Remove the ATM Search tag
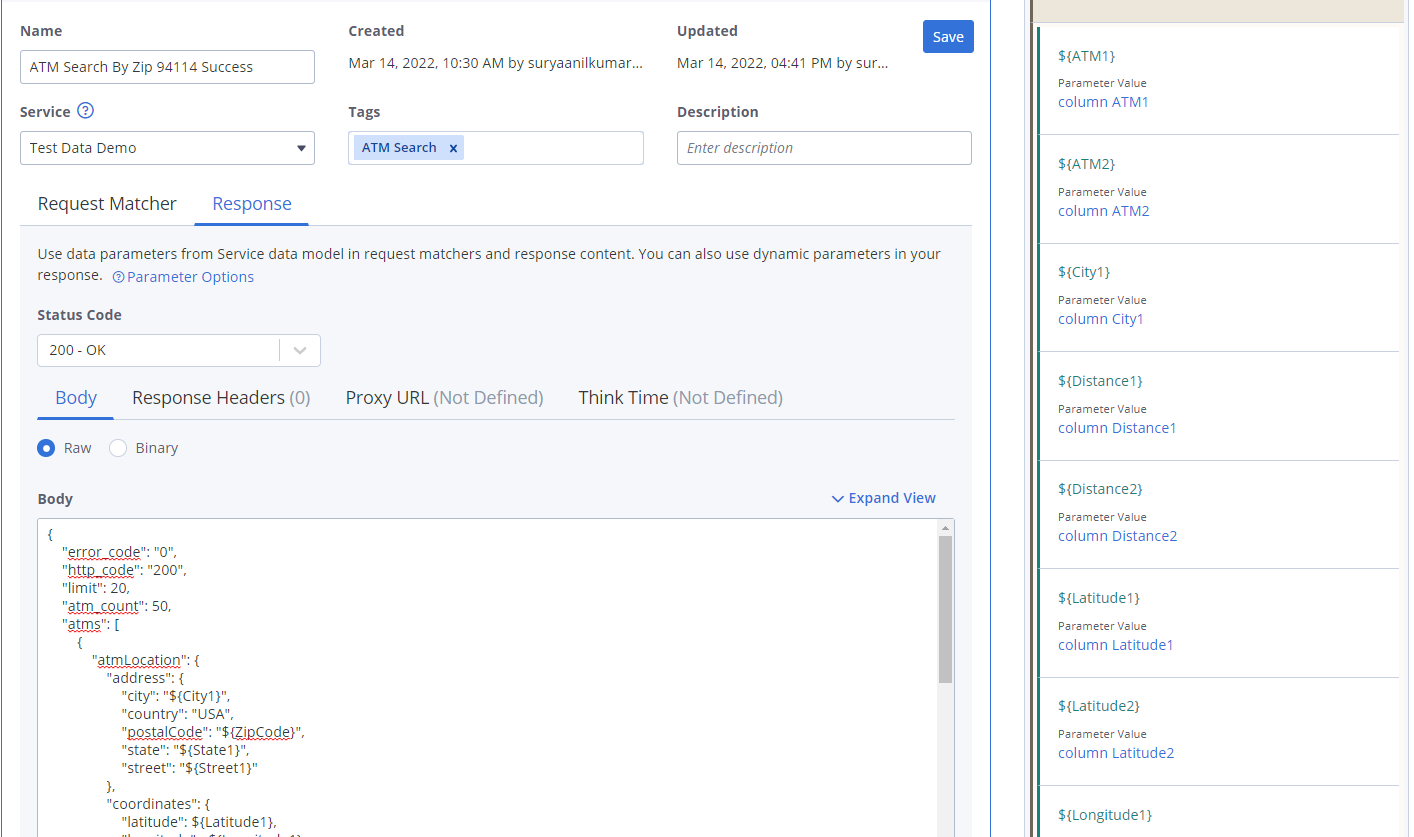 [453, 148]
